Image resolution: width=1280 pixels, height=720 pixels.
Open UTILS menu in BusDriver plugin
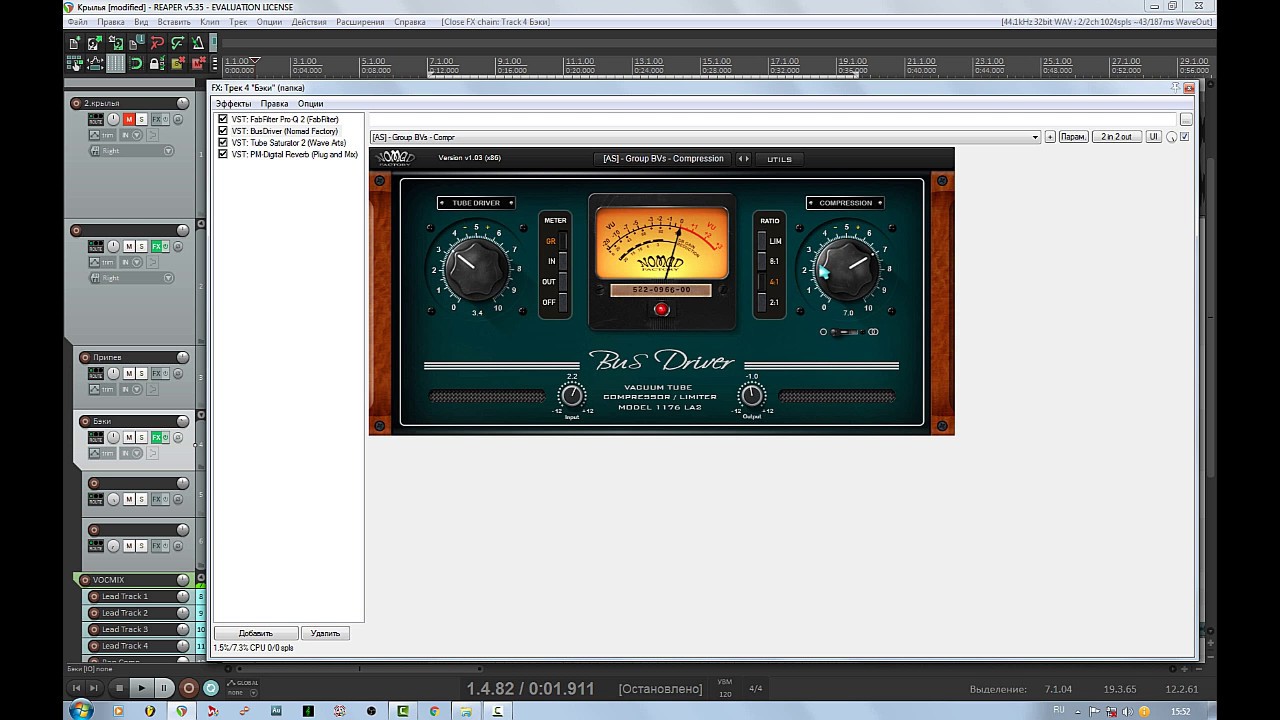pyautogui.click(x=779, y=159)
